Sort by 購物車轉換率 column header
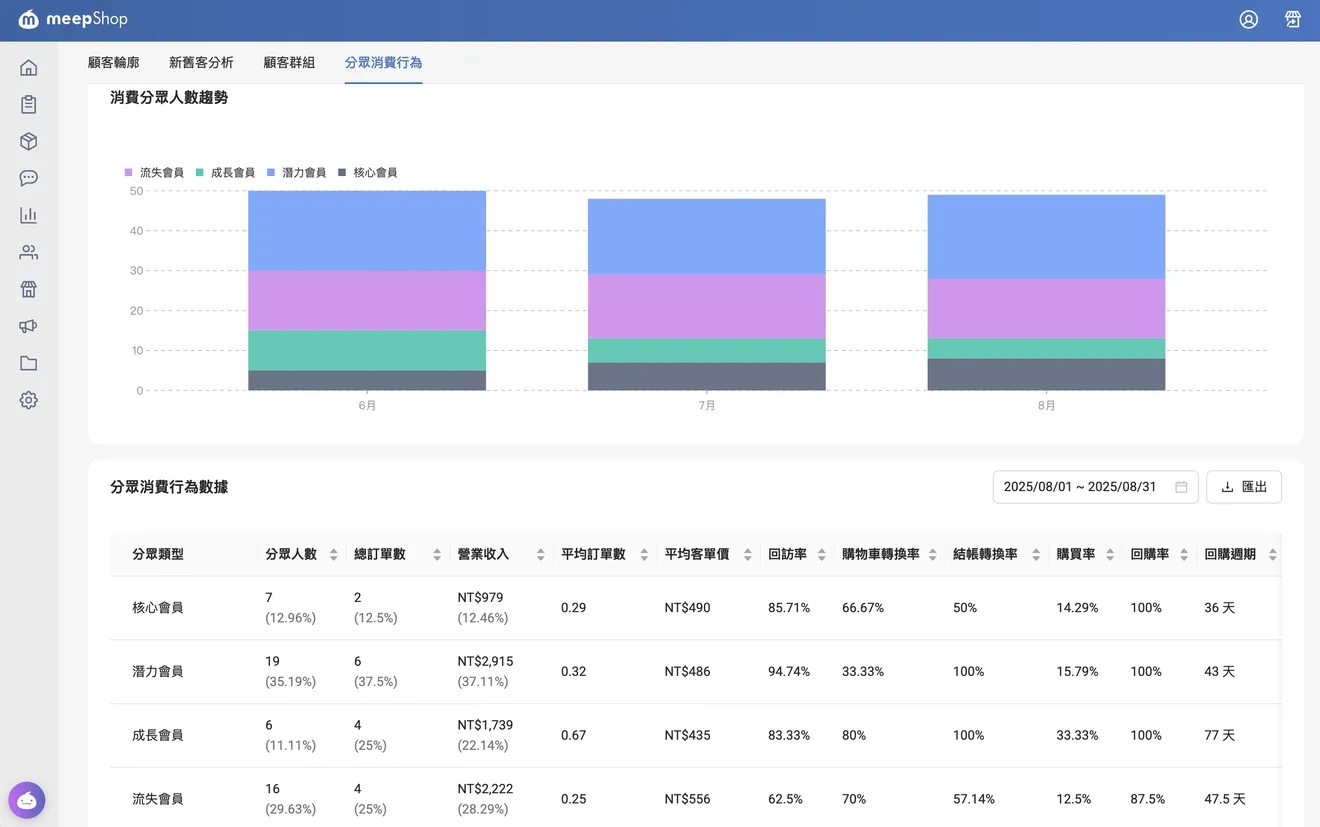Viewport: 1320px width, 827px height. pos(889,554)
